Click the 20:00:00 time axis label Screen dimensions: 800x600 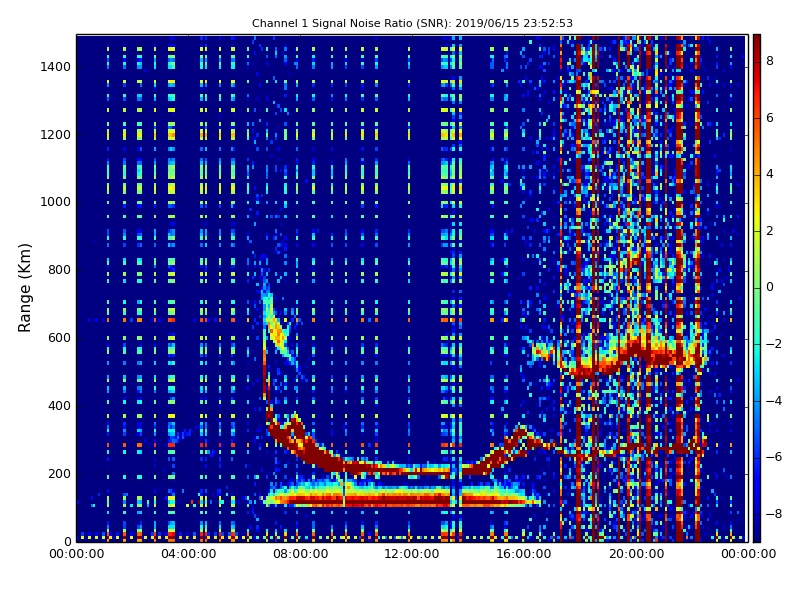636,554
